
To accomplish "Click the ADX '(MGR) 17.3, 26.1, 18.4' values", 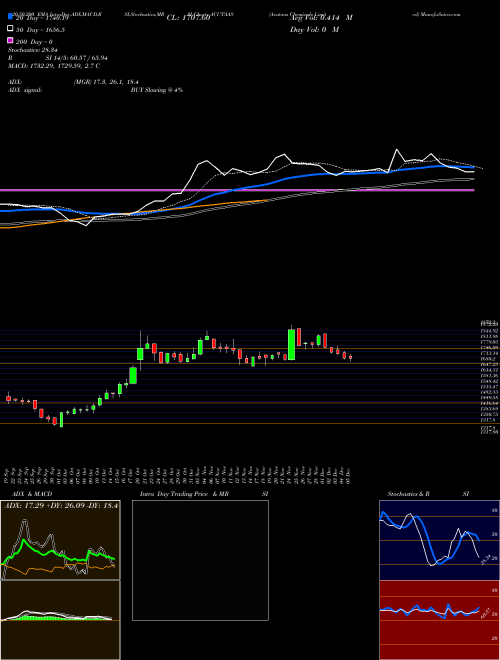I will tap(106, 82).
